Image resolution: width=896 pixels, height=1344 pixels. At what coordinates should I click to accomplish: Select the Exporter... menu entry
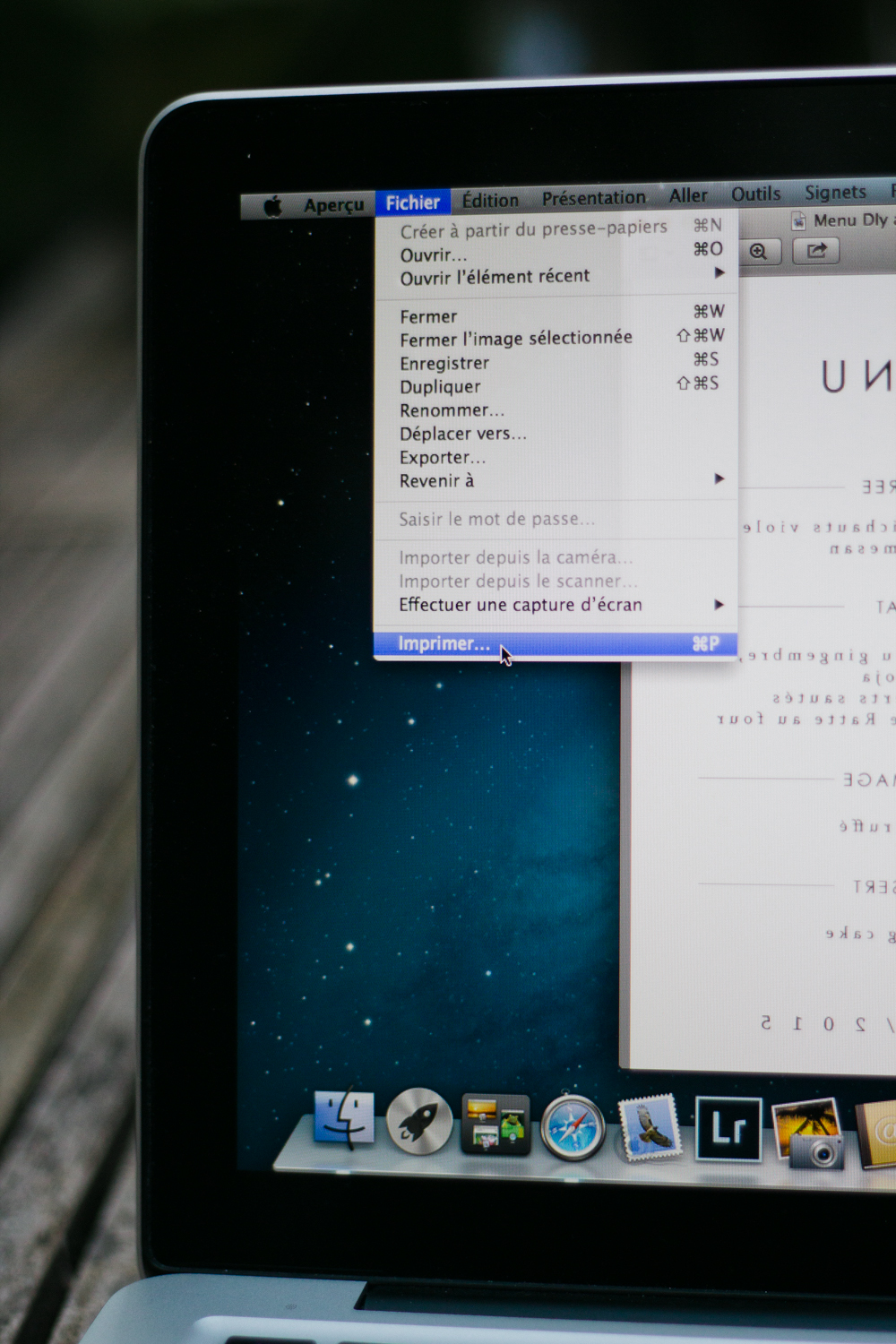(x=556, y=457)
